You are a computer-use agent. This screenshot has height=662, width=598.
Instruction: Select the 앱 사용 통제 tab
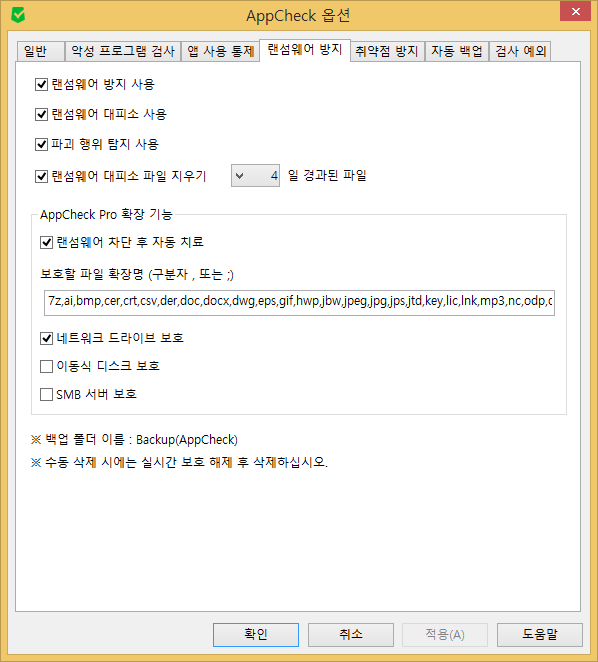(220, 52)
